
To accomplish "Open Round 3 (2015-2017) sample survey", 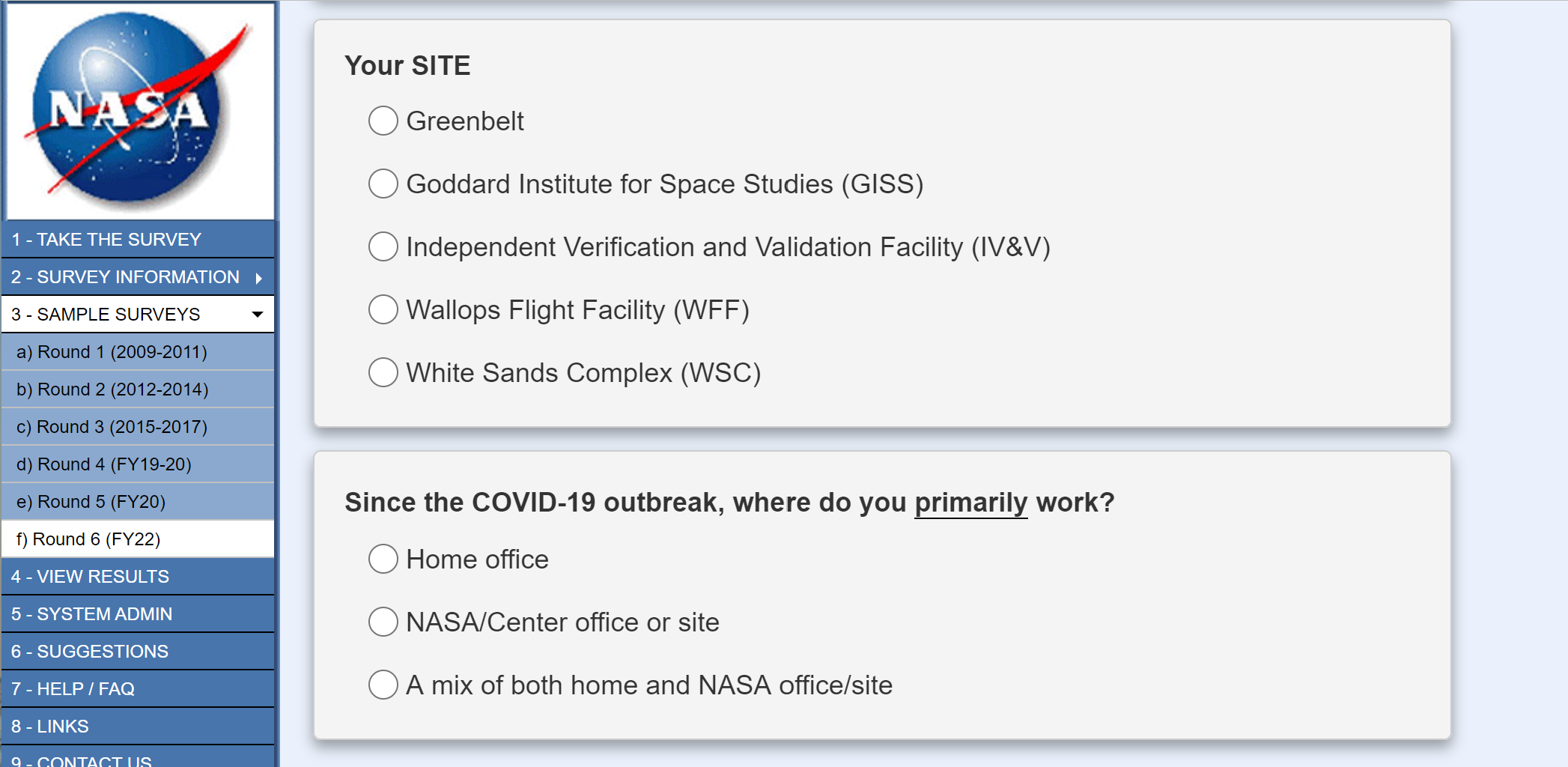I will (x=112, y=427).
